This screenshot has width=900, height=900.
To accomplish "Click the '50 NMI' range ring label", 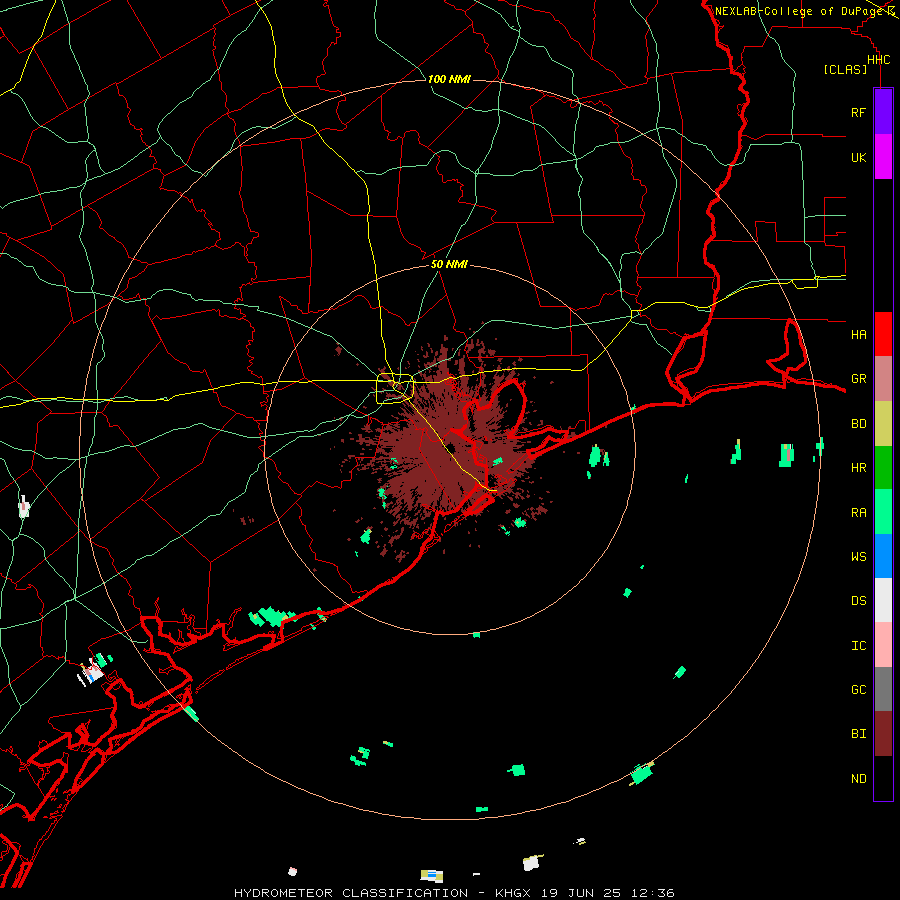I will click(x=449, y=264).
